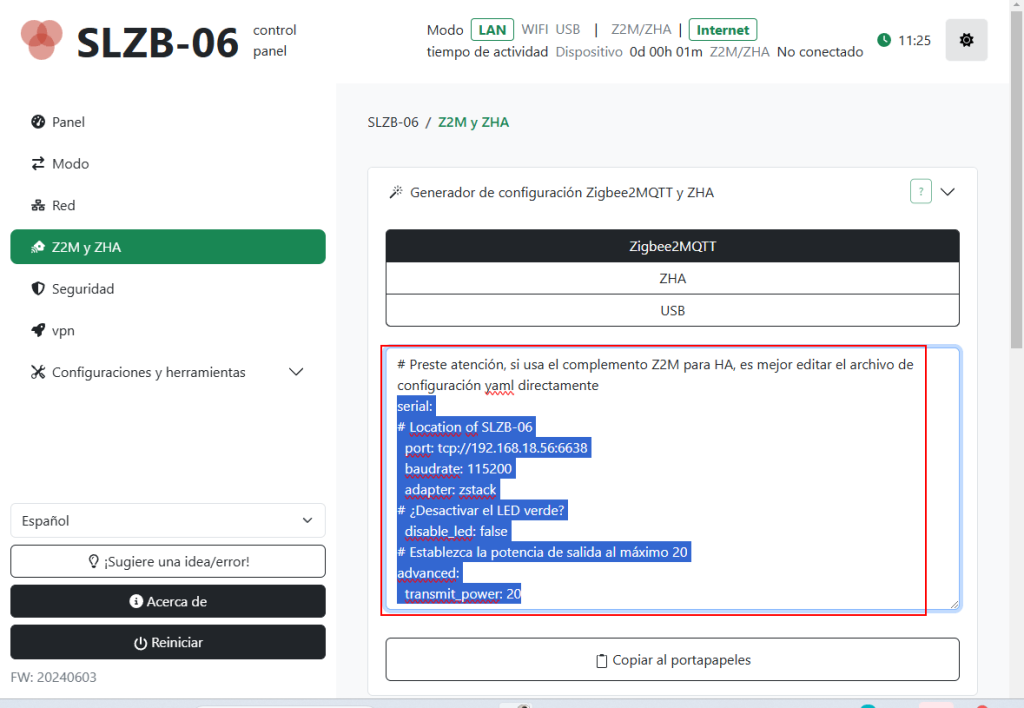This screenshot has height=708, width=1024.
Task: Switch to the USB configuration tab
Action: 672,310
